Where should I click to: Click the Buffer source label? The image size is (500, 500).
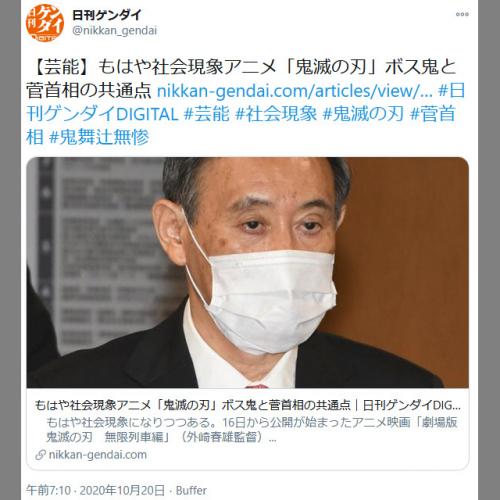(x=191, y=490)
